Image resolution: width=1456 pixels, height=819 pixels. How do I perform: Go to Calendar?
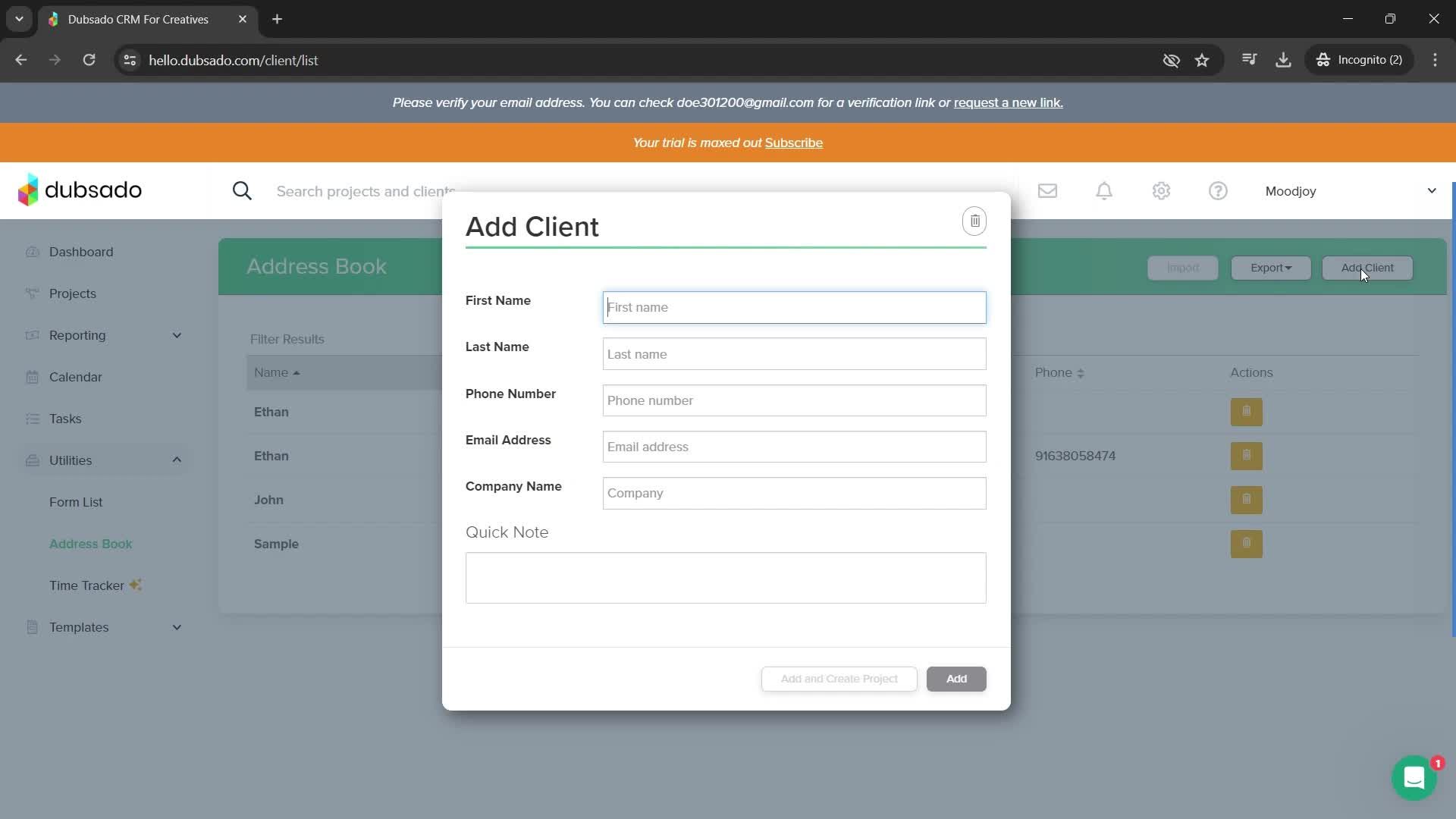click(75, 377)
